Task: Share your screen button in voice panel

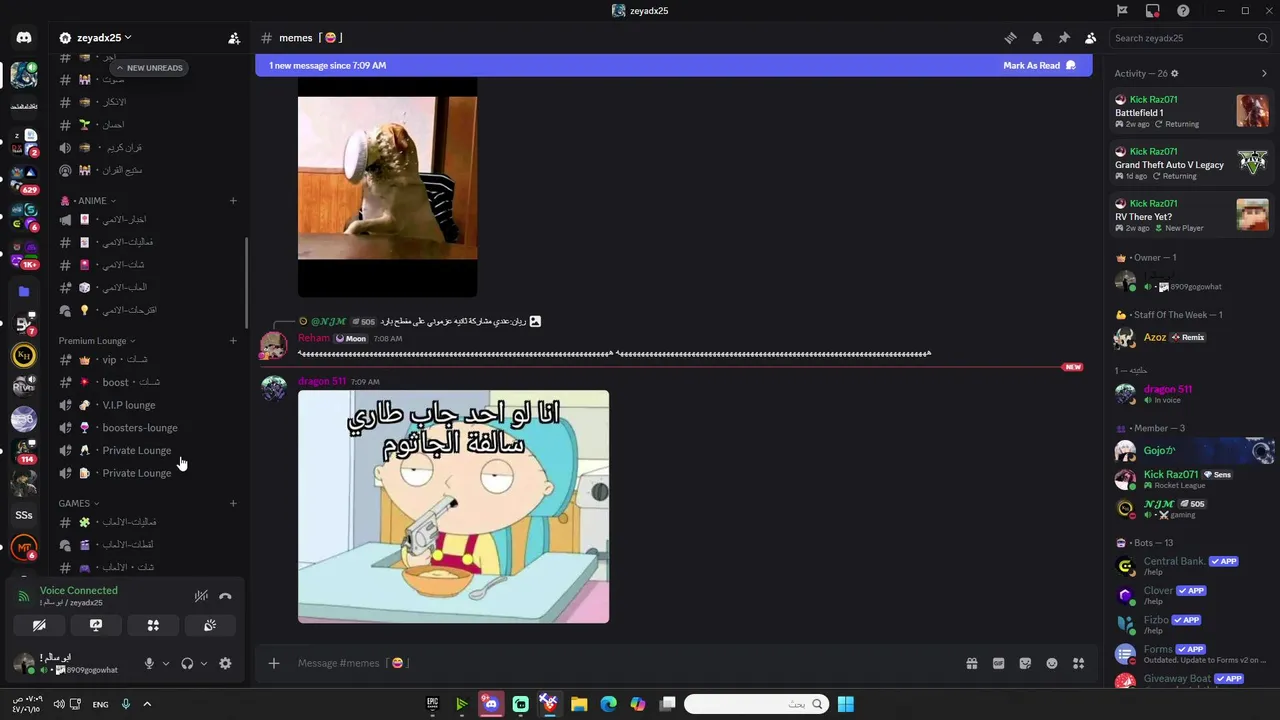Action: click(96, 625)
